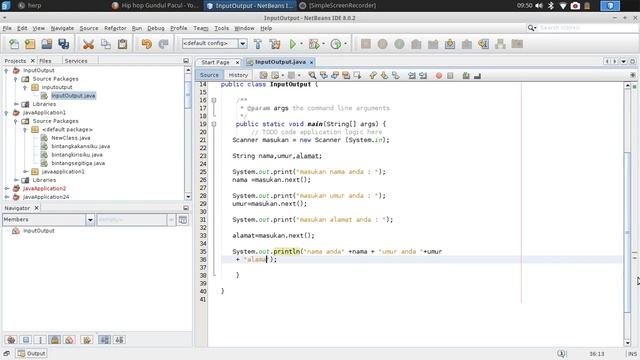Click the Shift Line Left icon in editor toolbar

[412, 75]
